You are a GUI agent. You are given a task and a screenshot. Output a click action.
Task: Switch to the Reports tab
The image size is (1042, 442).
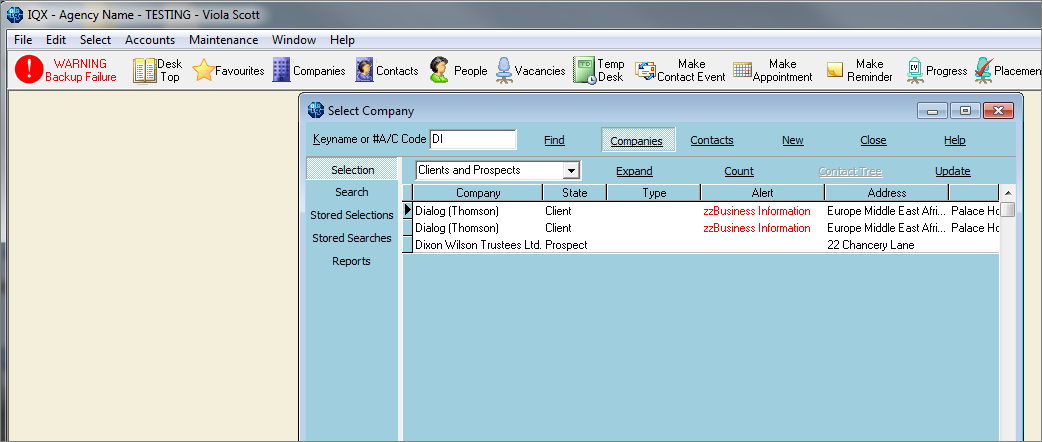[352, 261]
